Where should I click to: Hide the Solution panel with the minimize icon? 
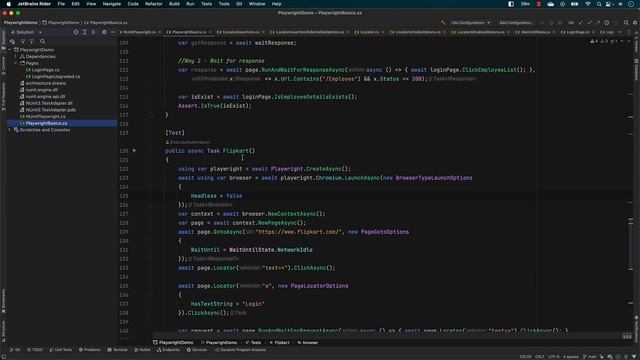113,32
